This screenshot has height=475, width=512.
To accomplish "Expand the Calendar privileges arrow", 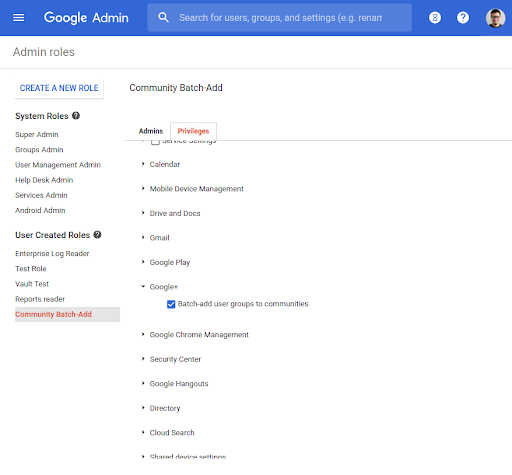I will point(143,164).
